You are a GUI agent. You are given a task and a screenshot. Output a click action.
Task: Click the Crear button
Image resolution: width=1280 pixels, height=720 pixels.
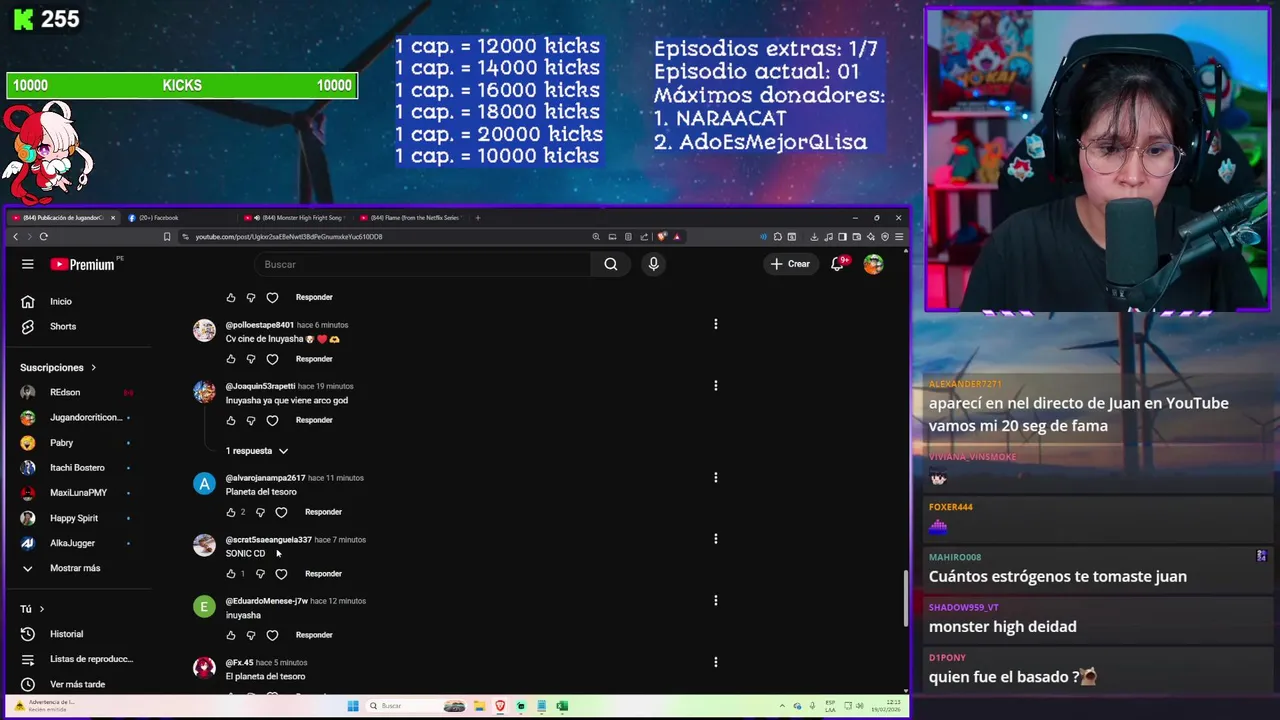(x=790, y=264)
